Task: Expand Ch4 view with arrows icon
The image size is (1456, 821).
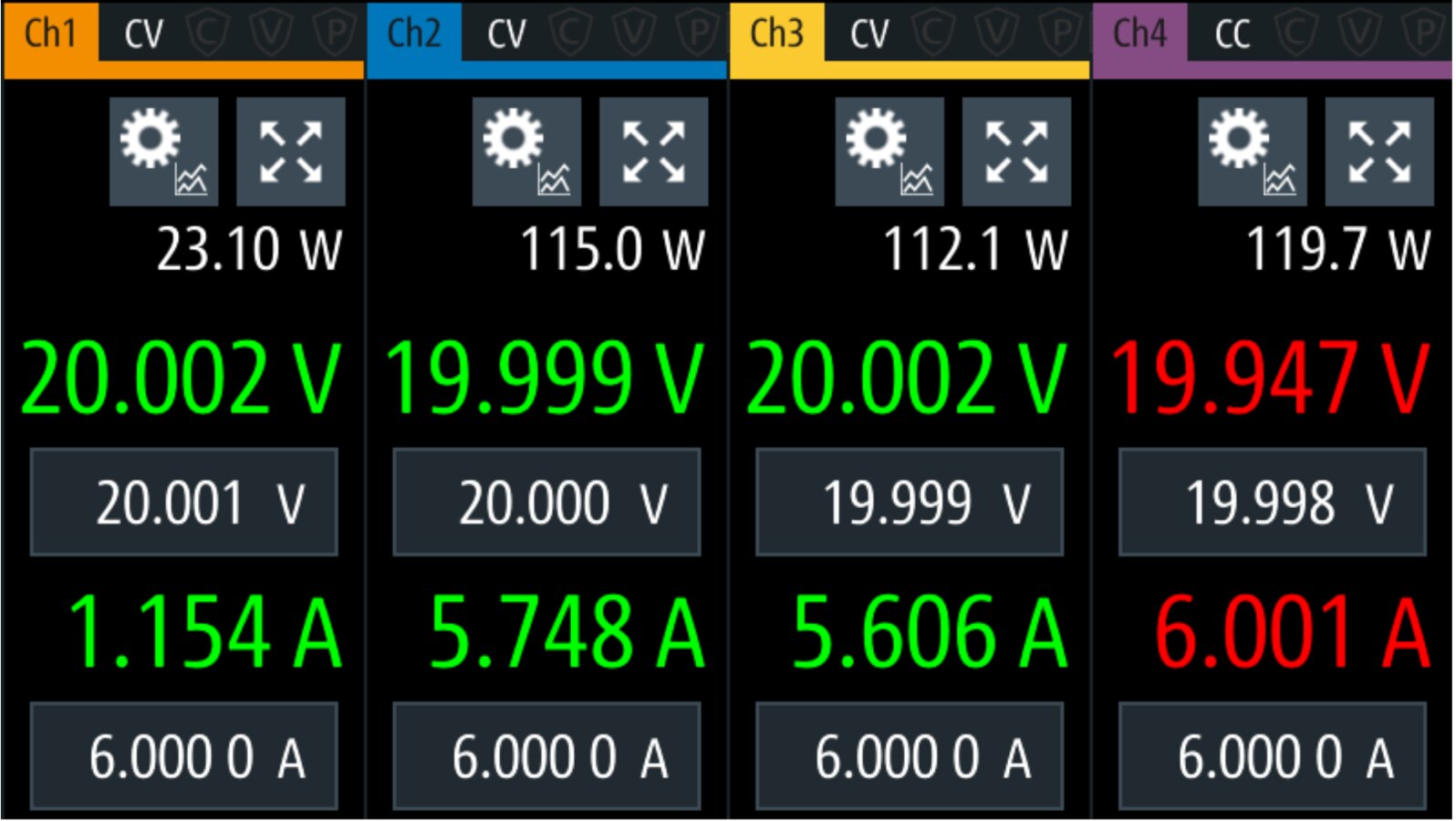Action: pos(1379,151)
